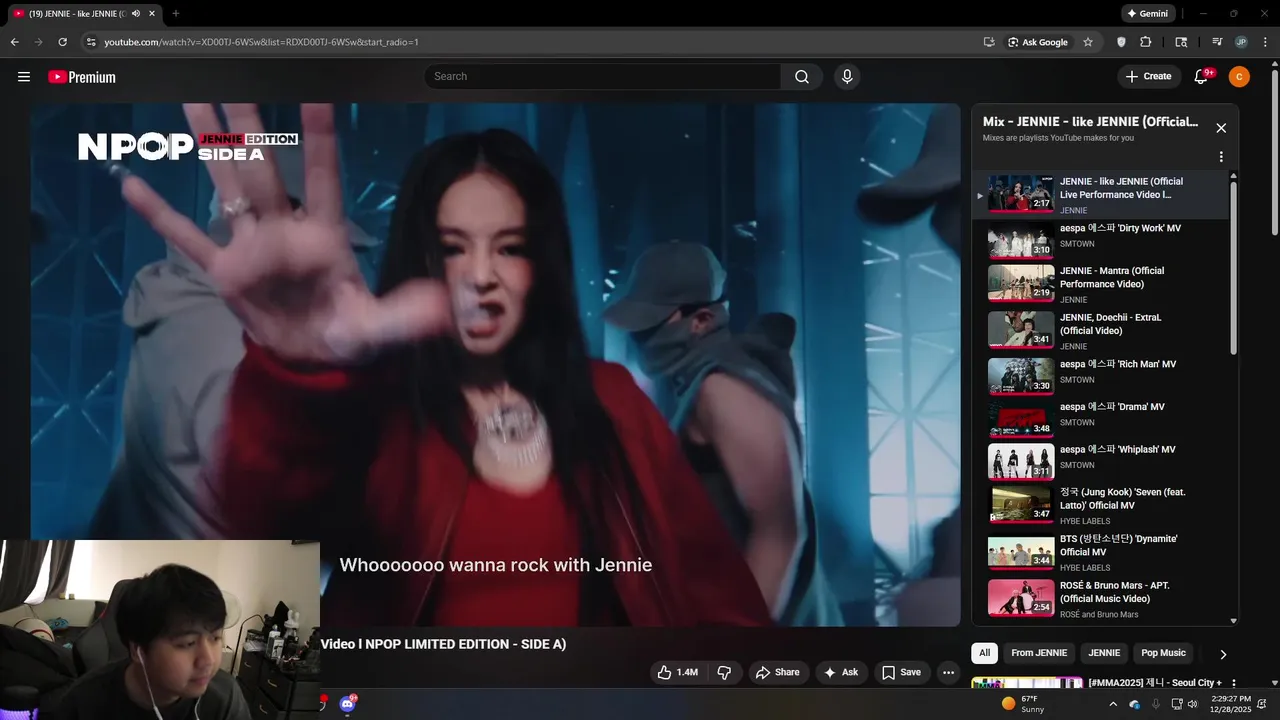Select the Pop Music chip
This screenshot has width=1280, height=720.
(1163, 653)
